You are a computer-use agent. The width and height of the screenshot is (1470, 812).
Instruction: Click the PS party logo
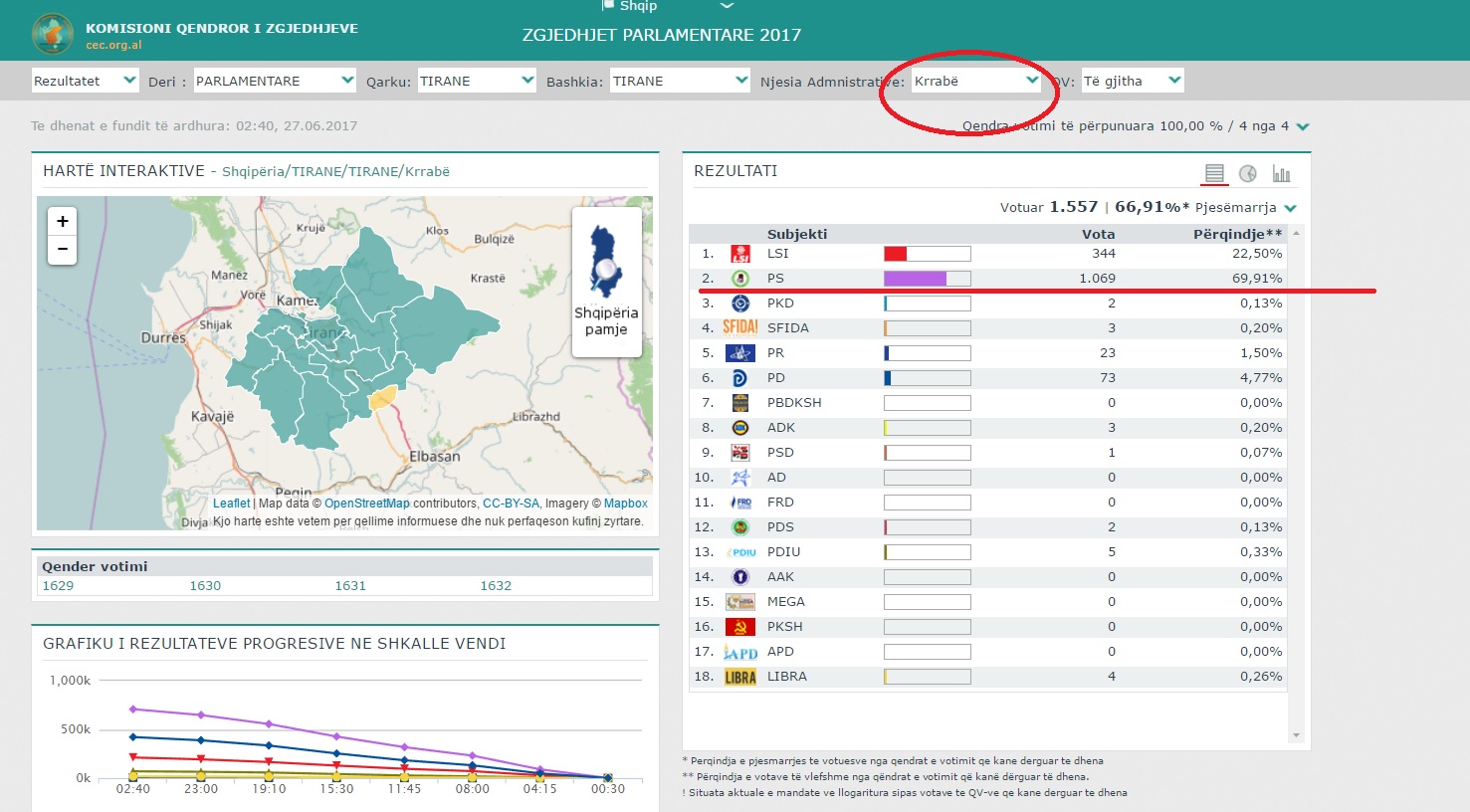click(740, 278)
